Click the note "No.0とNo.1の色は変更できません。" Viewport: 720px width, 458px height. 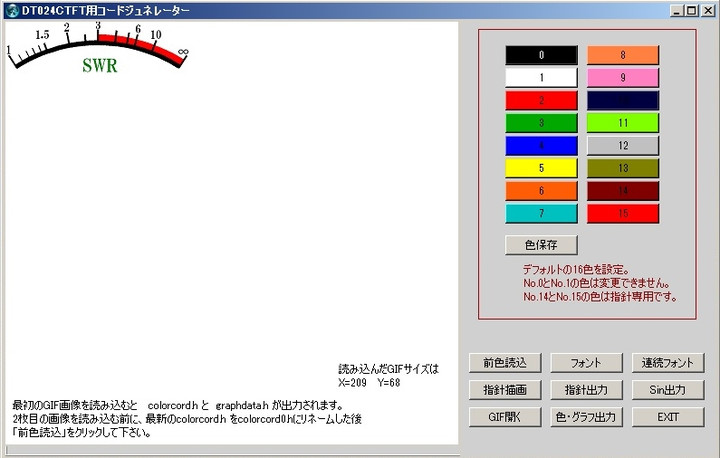tap(597, 283)
